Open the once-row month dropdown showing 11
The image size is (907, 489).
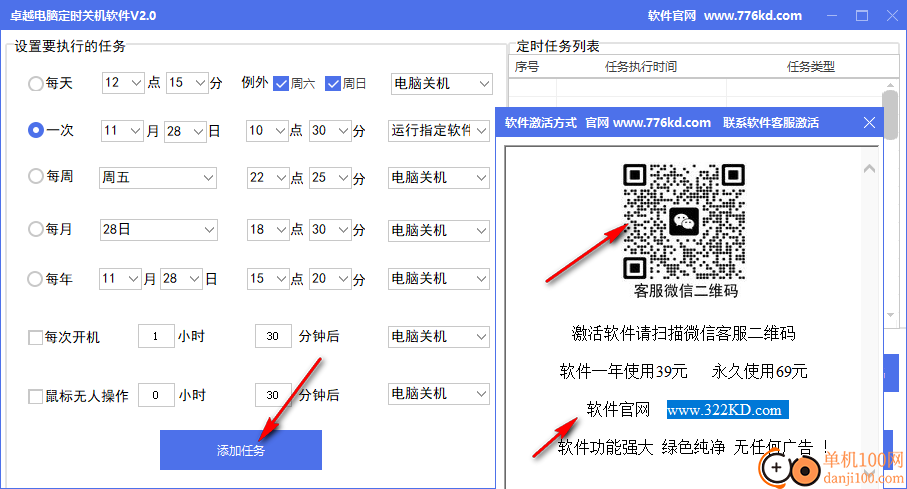point(121,131)
